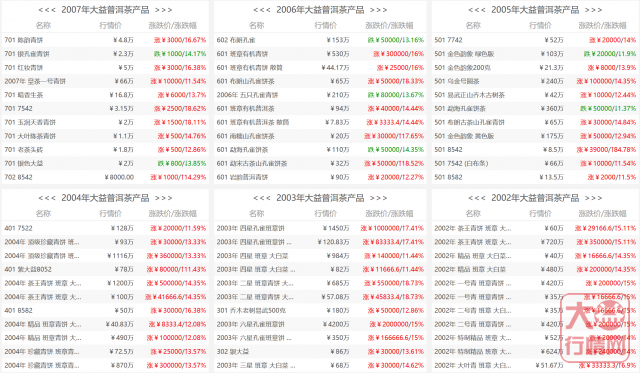The width and height of the screenshot is (640, 373).
Task: Click the ¥40.83万 price in the 2004 table
Action: click(x=120, y=324)
